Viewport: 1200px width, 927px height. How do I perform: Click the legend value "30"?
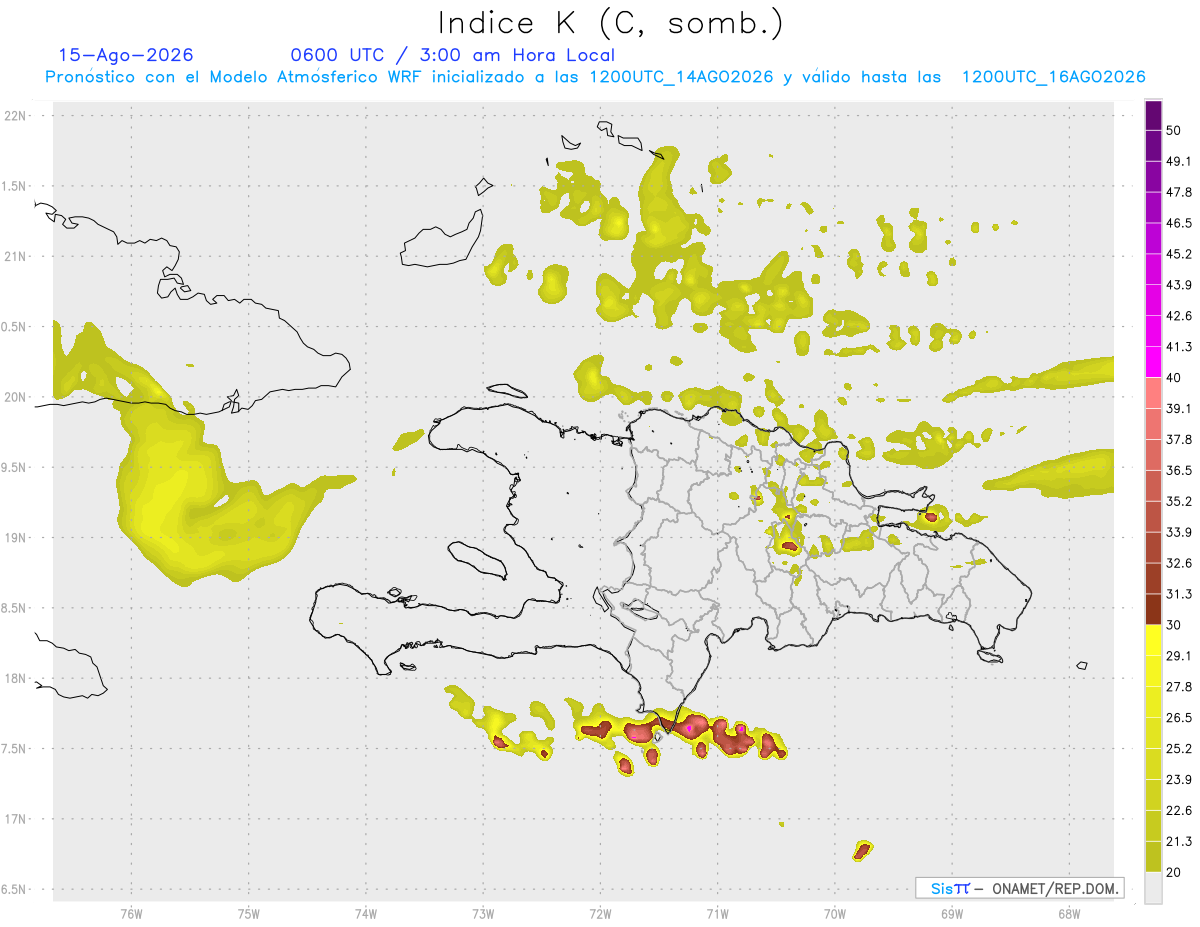(x=1173, y=625)
